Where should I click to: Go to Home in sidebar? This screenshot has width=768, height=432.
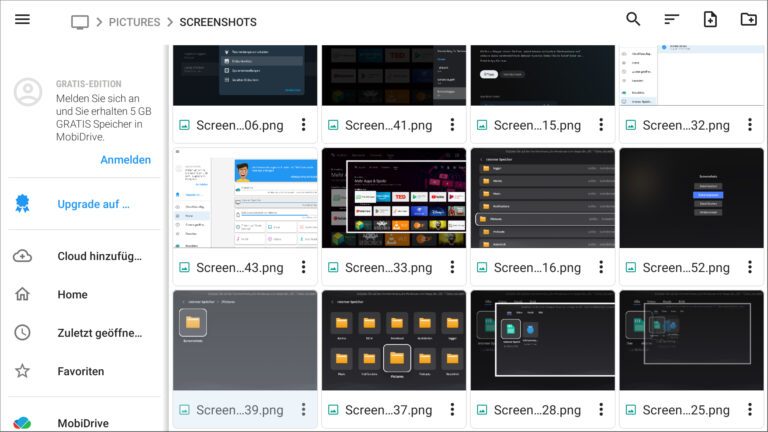click(x=72, y=294)
